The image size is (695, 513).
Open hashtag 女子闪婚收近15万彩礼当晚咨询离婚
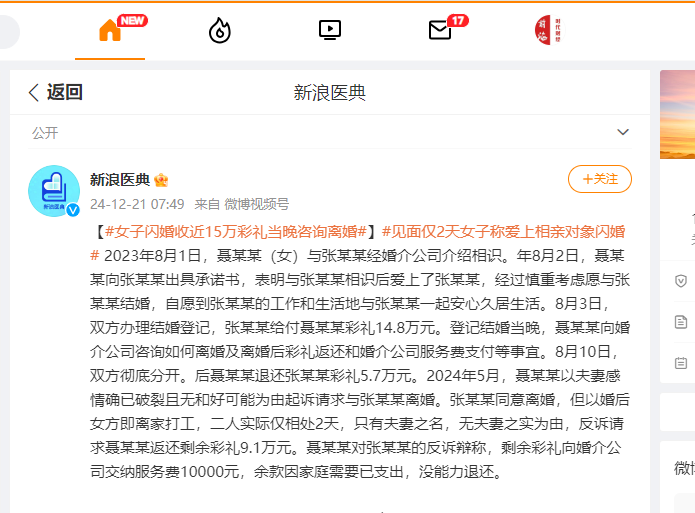click(236, 231)
